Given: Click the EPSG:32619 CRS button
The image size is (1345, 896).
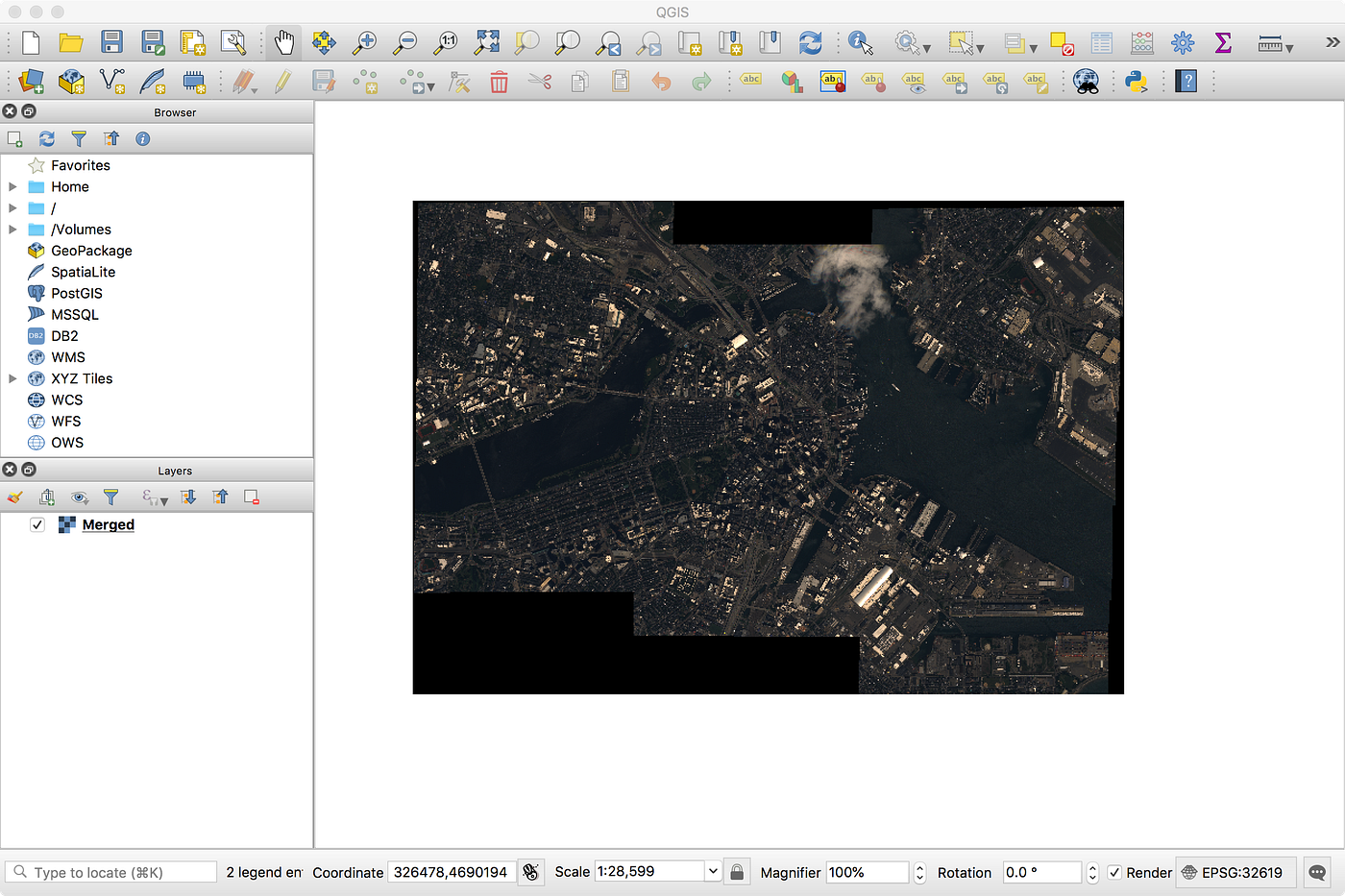Looking at the screenshot, I should point(1233,872).
